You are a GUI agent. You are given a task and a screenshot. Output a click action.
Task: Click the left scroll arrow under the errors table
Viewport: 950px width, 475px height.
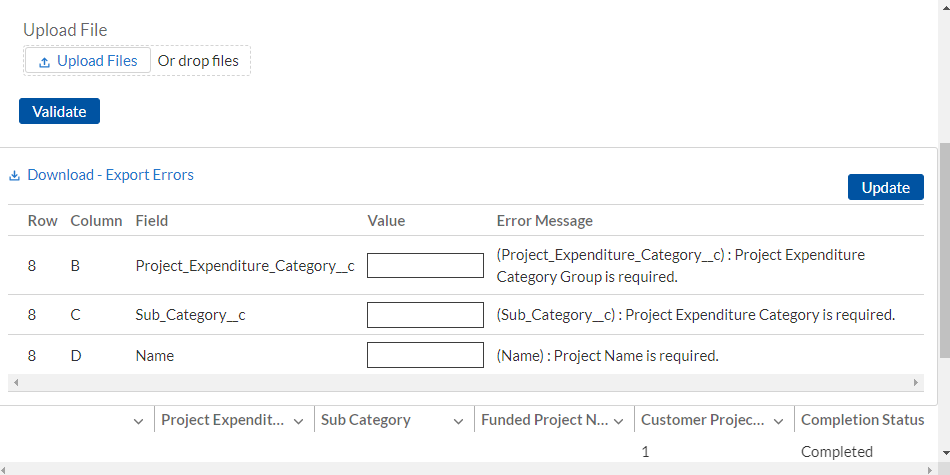(x=15, y=383)
